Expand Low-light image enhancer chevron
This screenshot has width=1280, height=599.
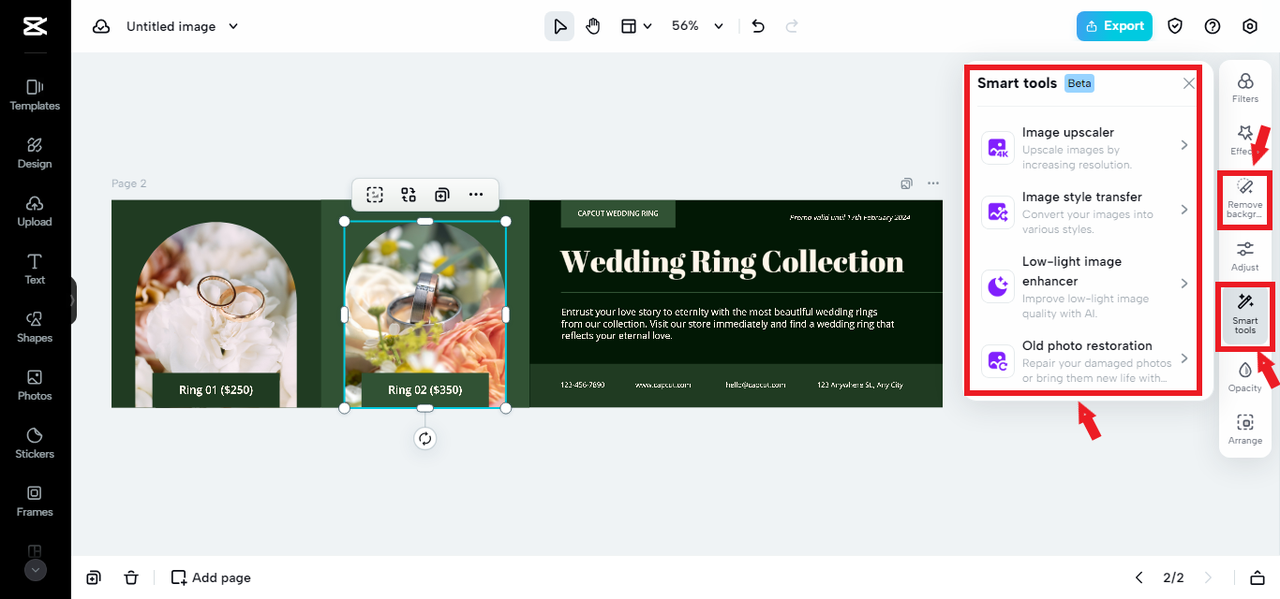coord(1184,284)
